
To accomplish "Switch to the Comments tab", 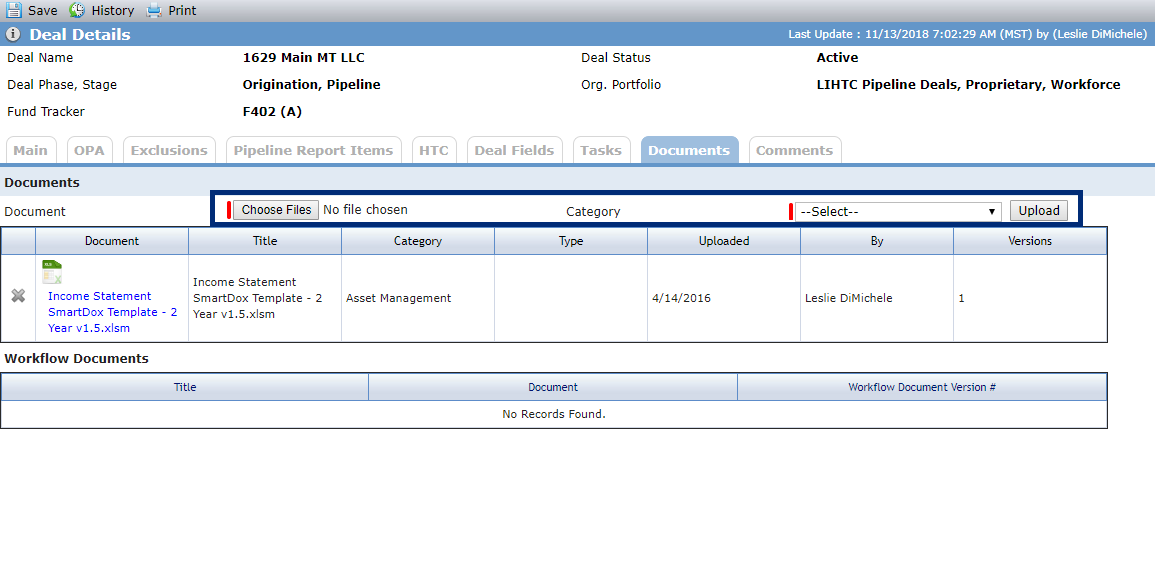I will pyautogui.click(x=795, y=150).
